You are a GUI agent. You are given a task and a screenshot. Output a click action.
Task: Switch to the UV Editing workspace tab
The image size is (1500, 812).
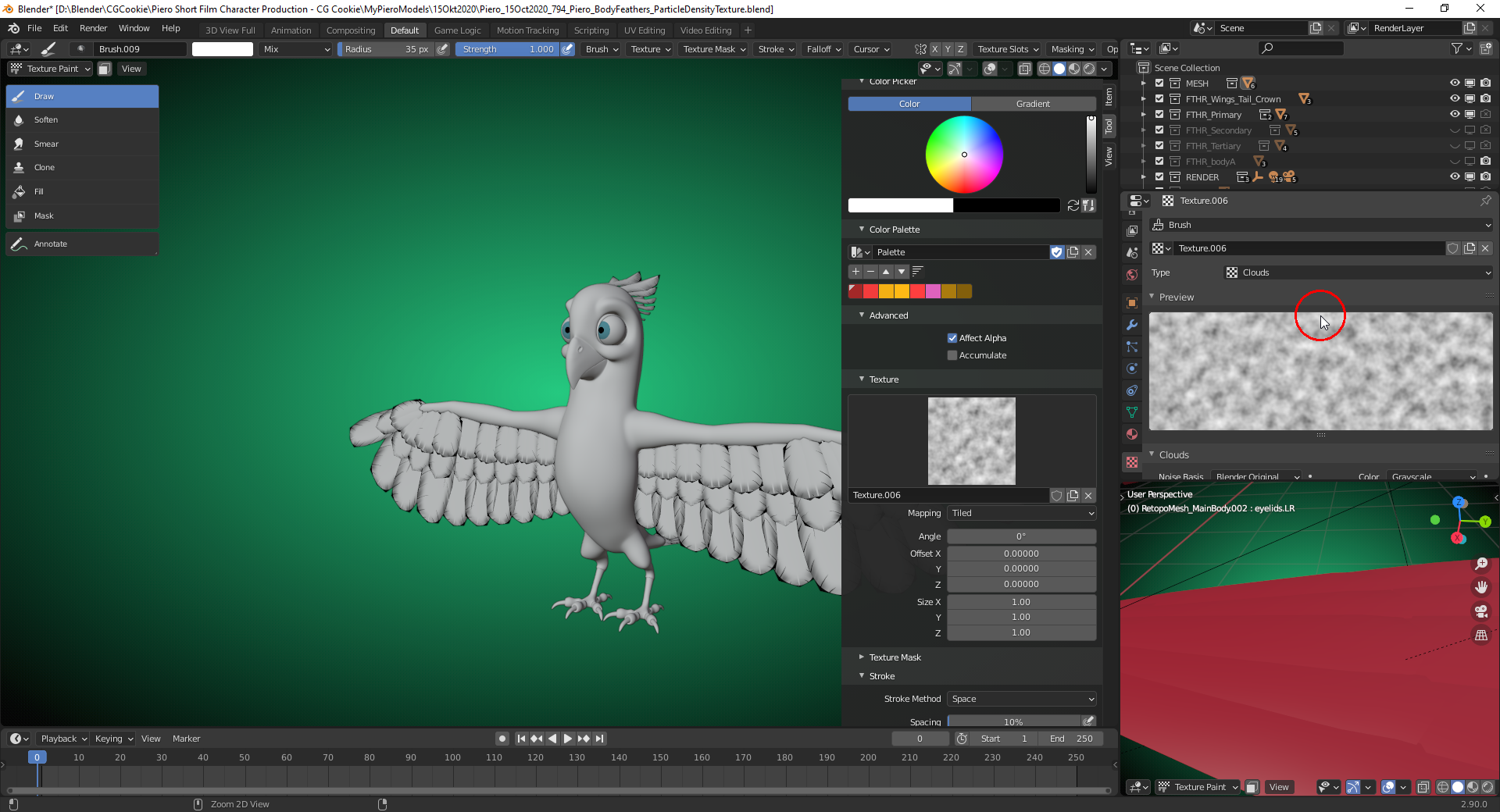click(x=645, y=30)
